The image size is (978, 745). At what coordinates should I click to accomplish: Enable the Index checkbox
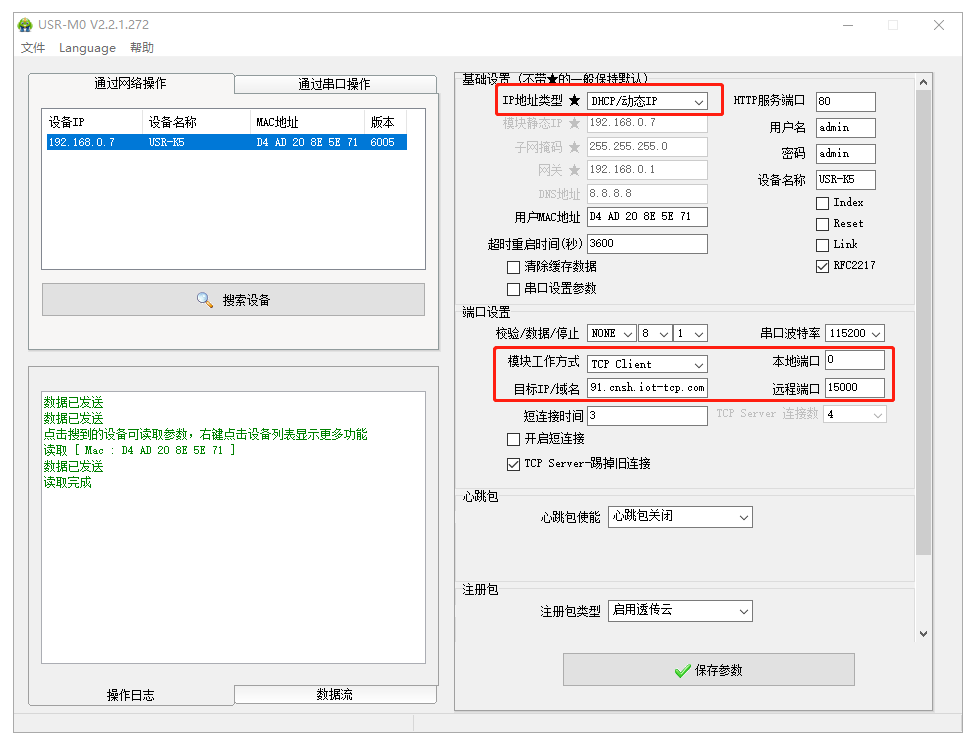pyautogui.click(x=823, y=203)
